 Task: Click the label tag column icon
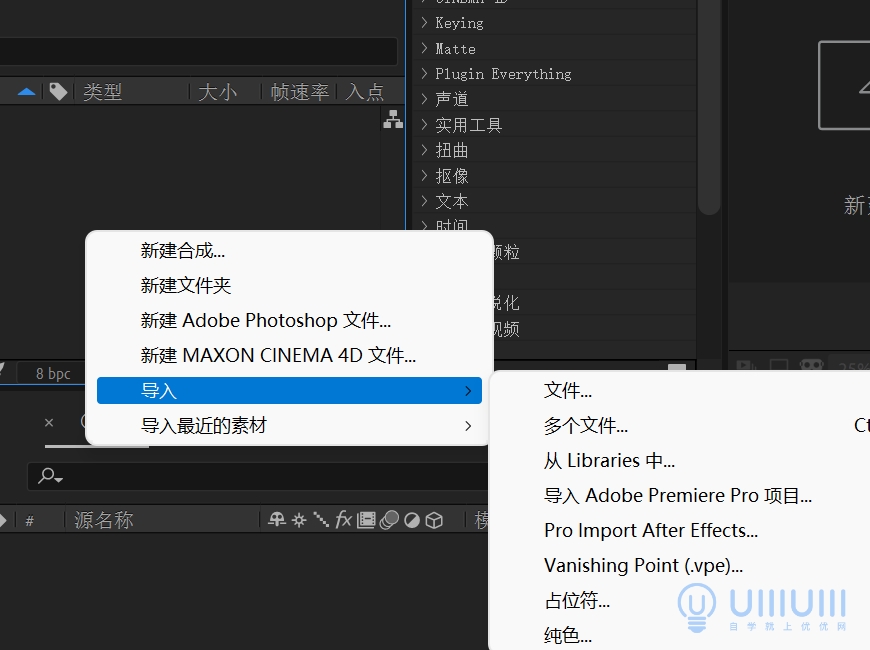point(58,92)
